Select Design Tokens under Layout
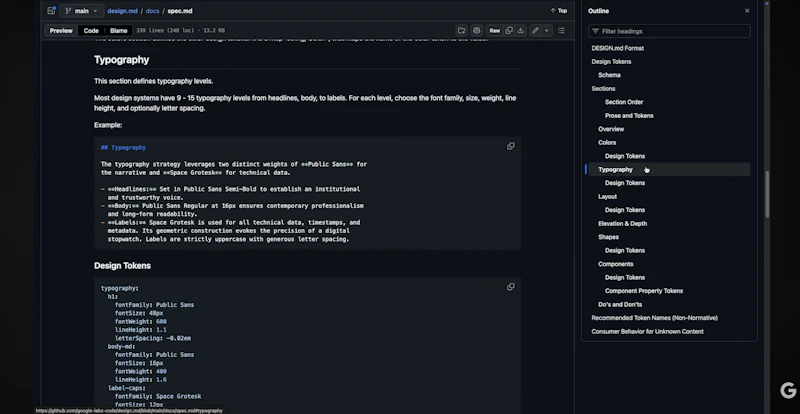The height and width of the screenshot is (414, 800). [x=625, y=210]
